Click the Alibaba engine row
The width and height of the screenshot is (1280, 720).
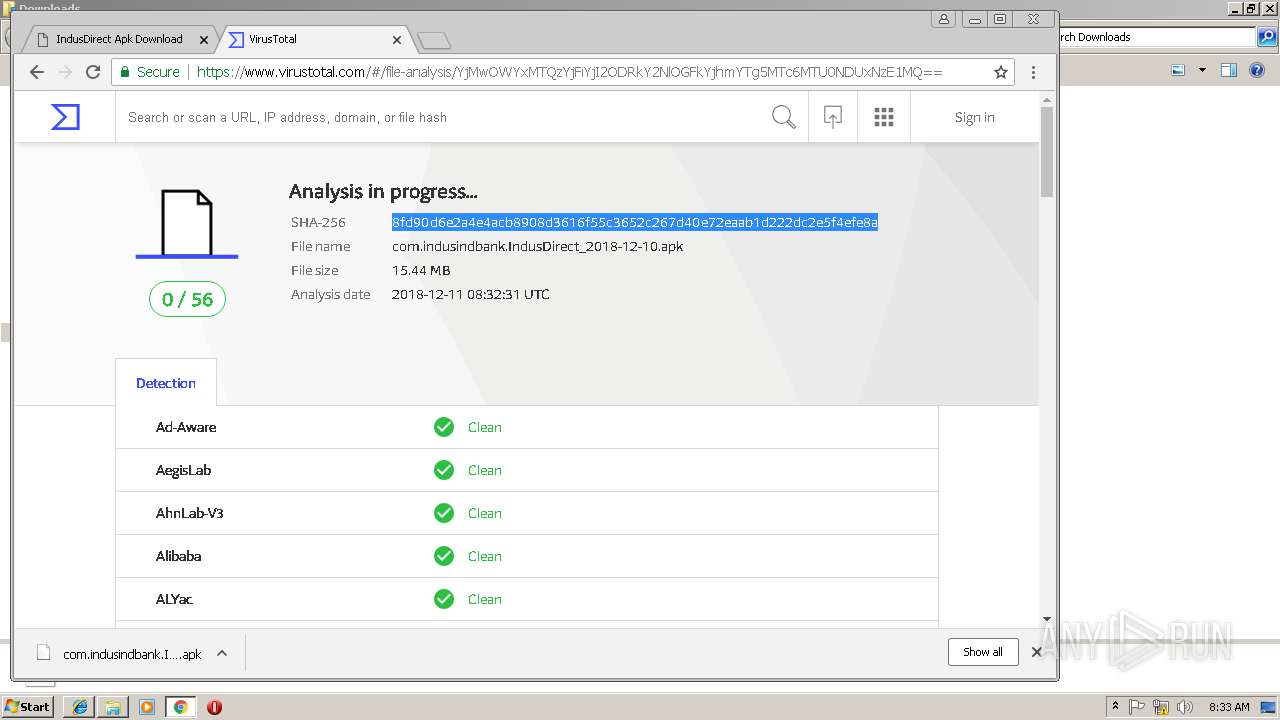(x=527, y=556)
